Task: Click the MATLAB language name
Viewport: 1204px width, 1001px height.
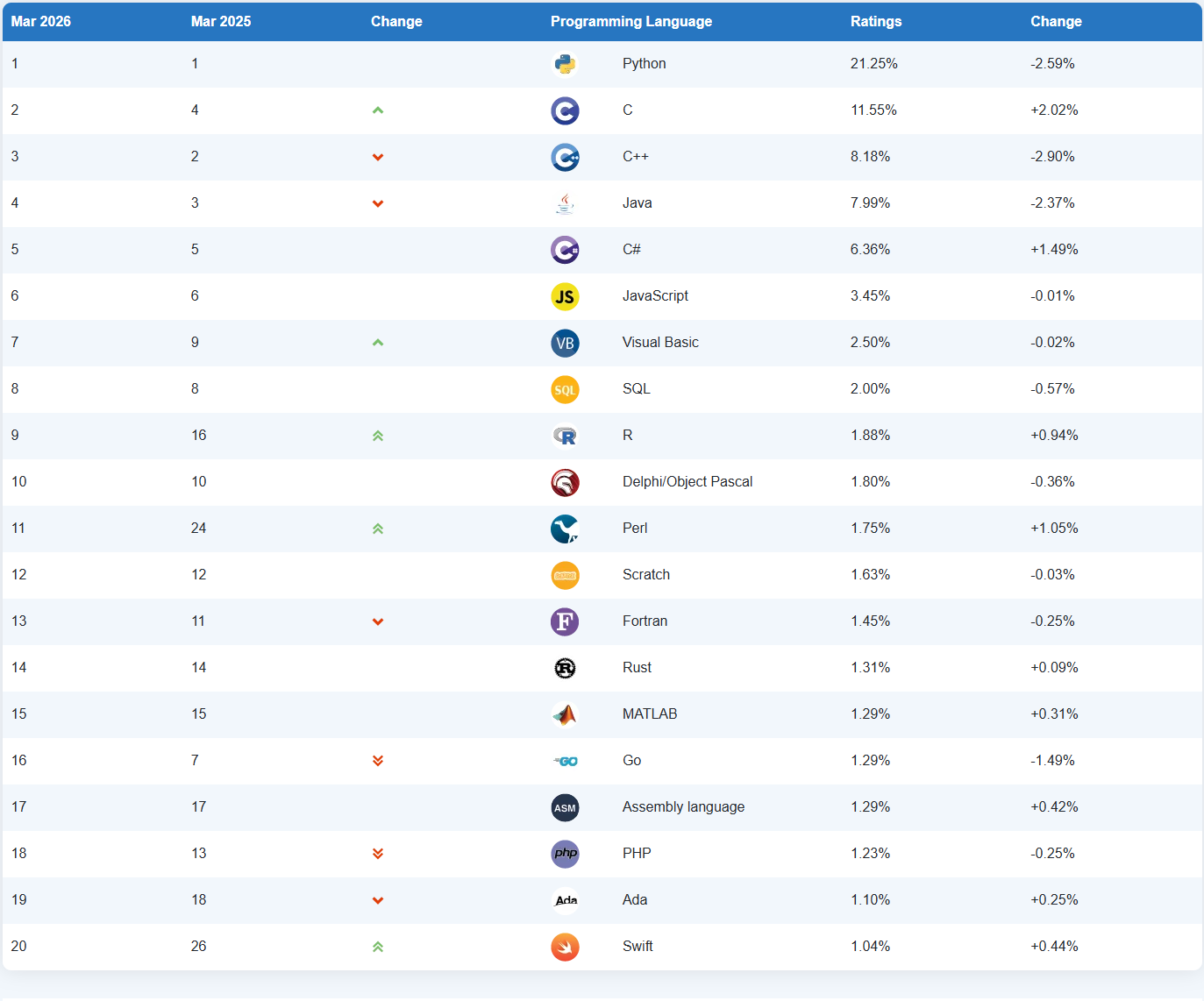Action: click(649, 714)
